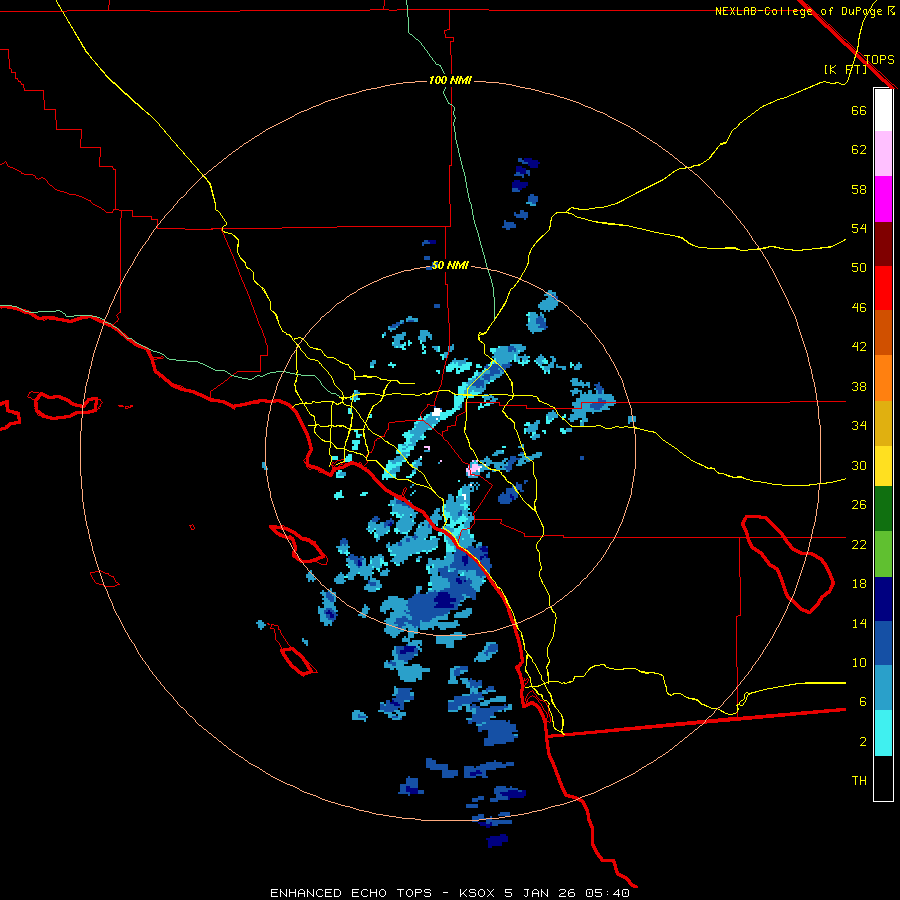Click the legend value "42"

859,346
